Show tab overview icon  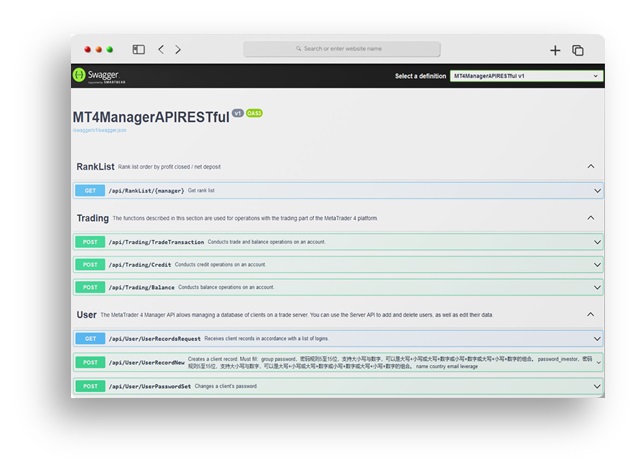(578, 50)
